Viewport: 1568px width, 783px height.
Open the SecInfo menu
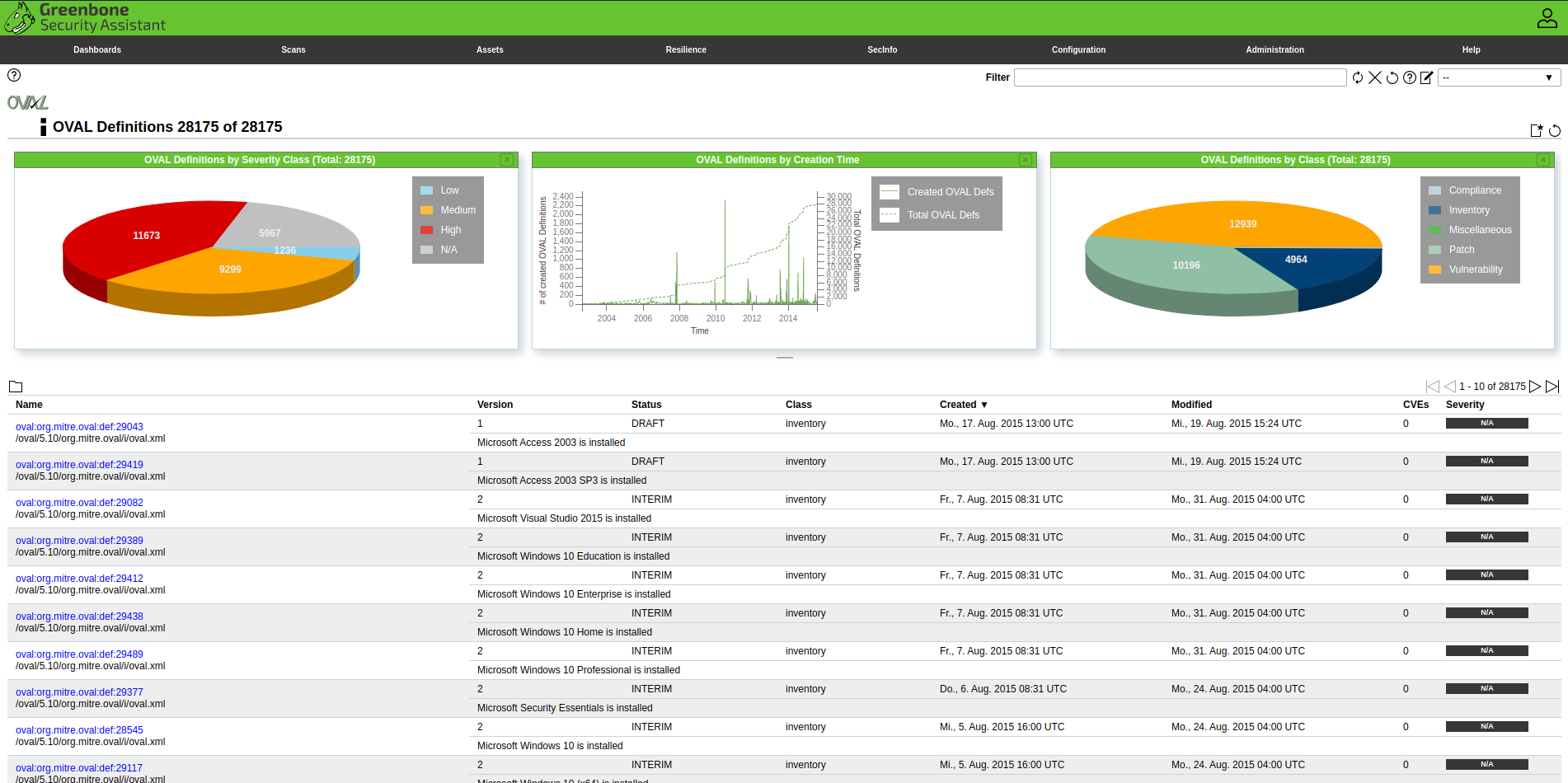[882, 49]
